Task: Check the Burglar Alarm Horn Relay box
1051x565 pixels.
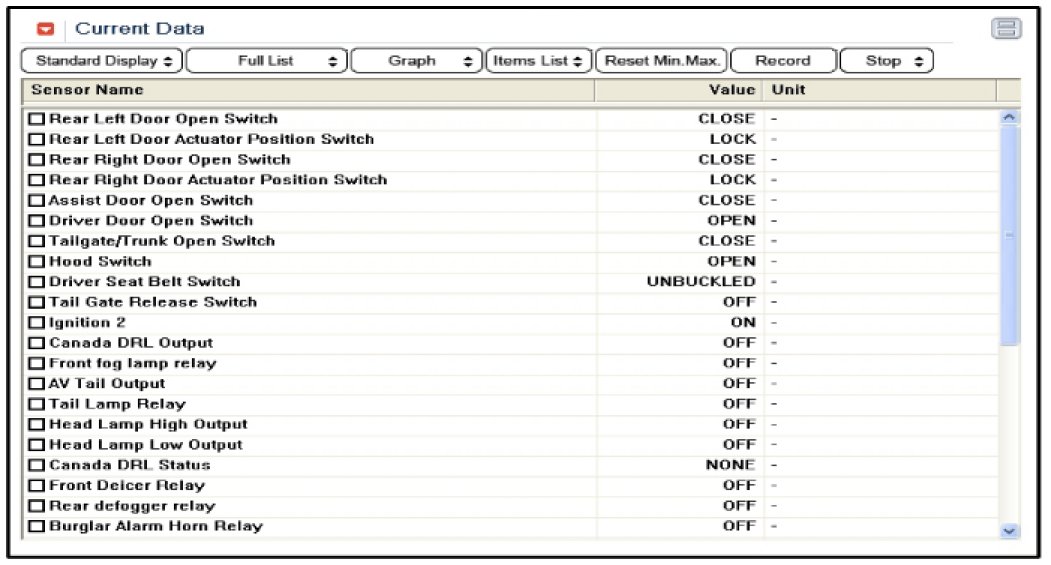Action: click(x=37, y=527)
